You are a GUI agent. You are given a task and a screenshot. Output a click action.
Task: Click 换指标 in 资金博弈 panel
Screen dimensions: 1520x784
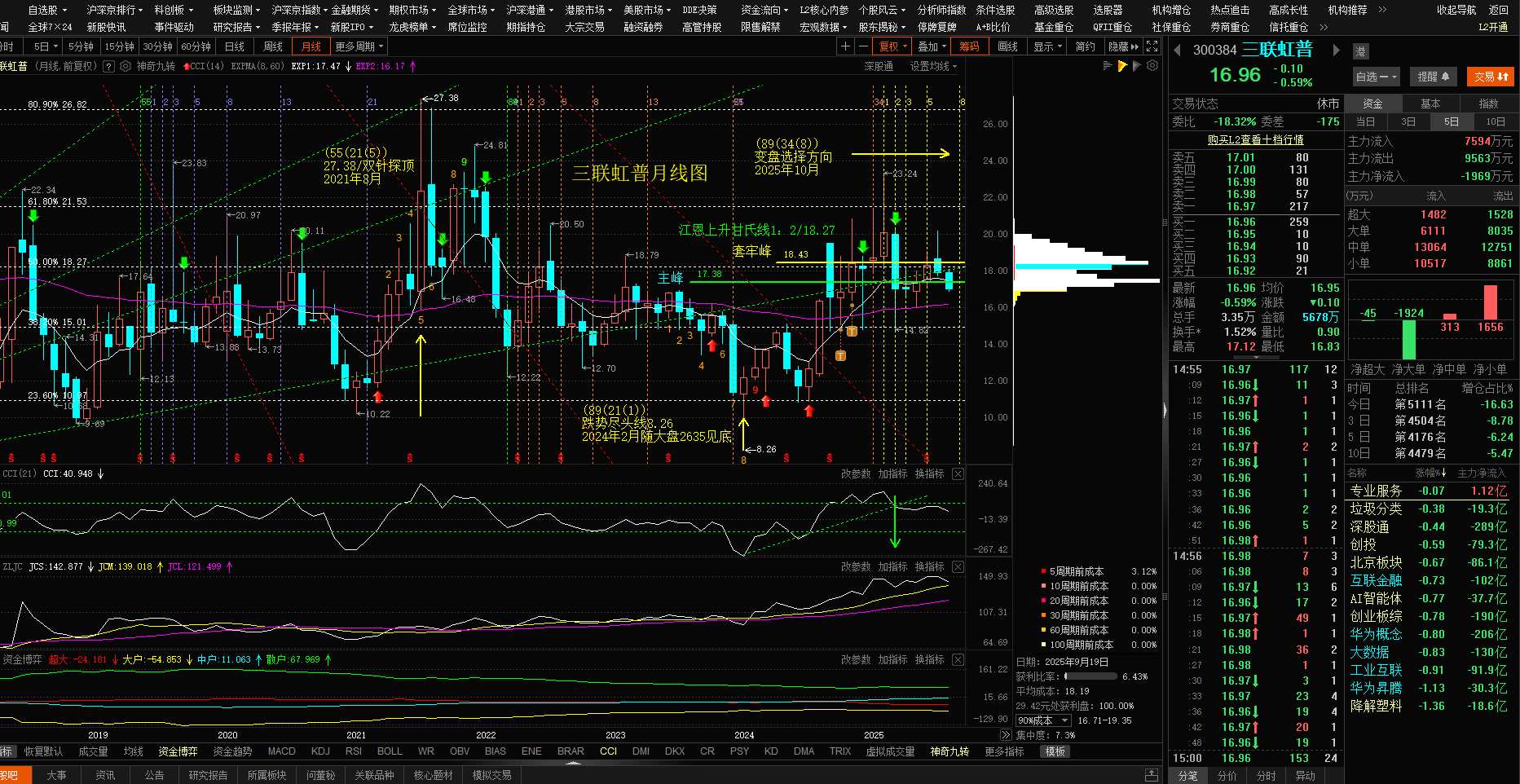(929, 659)
